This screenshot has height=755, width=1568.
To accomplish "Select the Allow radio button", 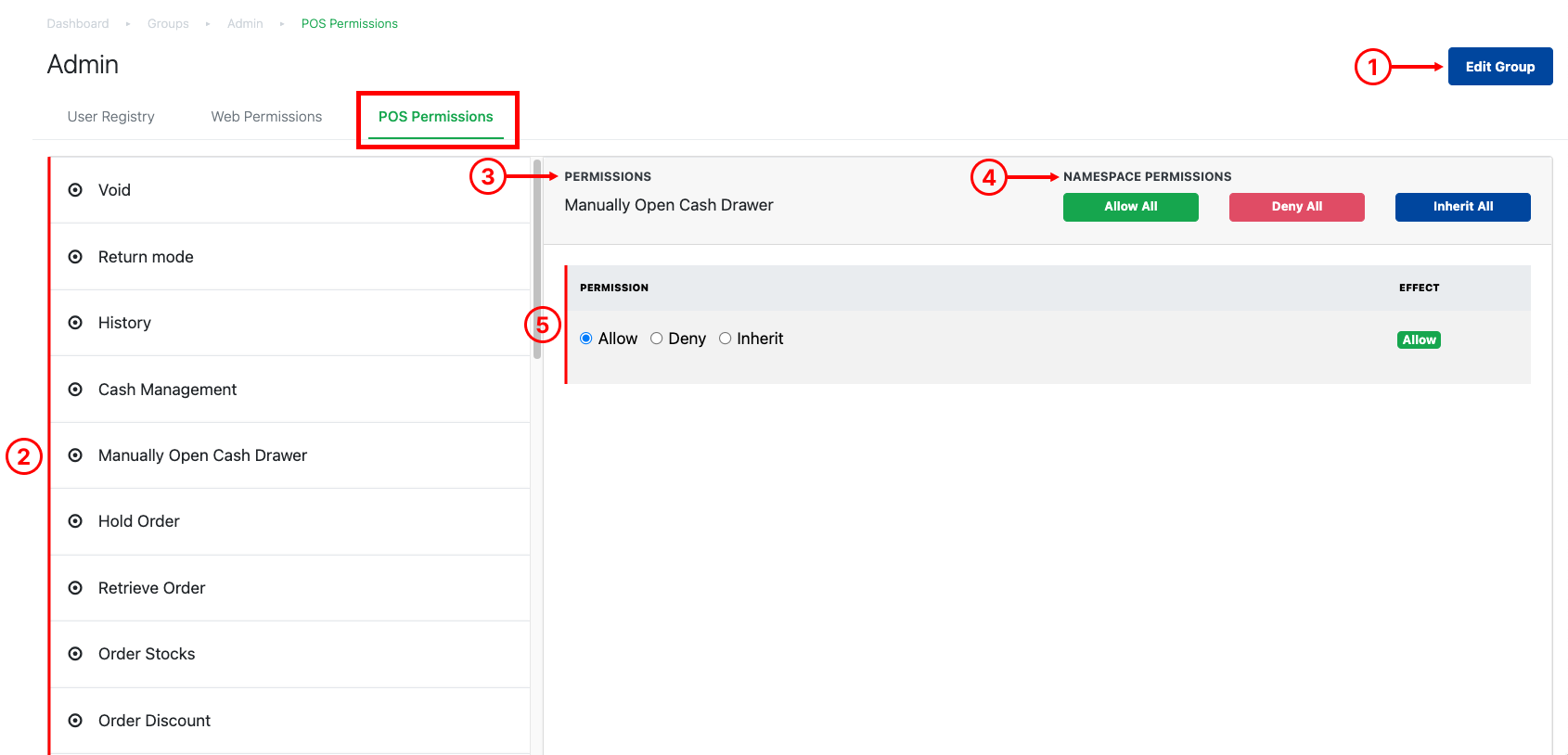I will pos(586,339).
